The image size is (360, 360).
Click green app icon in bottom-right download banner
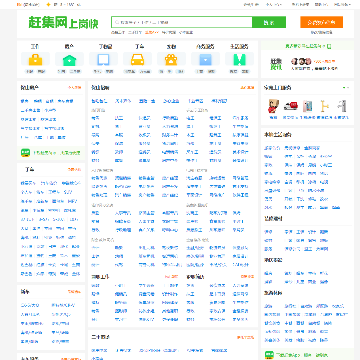pos(269,355)
